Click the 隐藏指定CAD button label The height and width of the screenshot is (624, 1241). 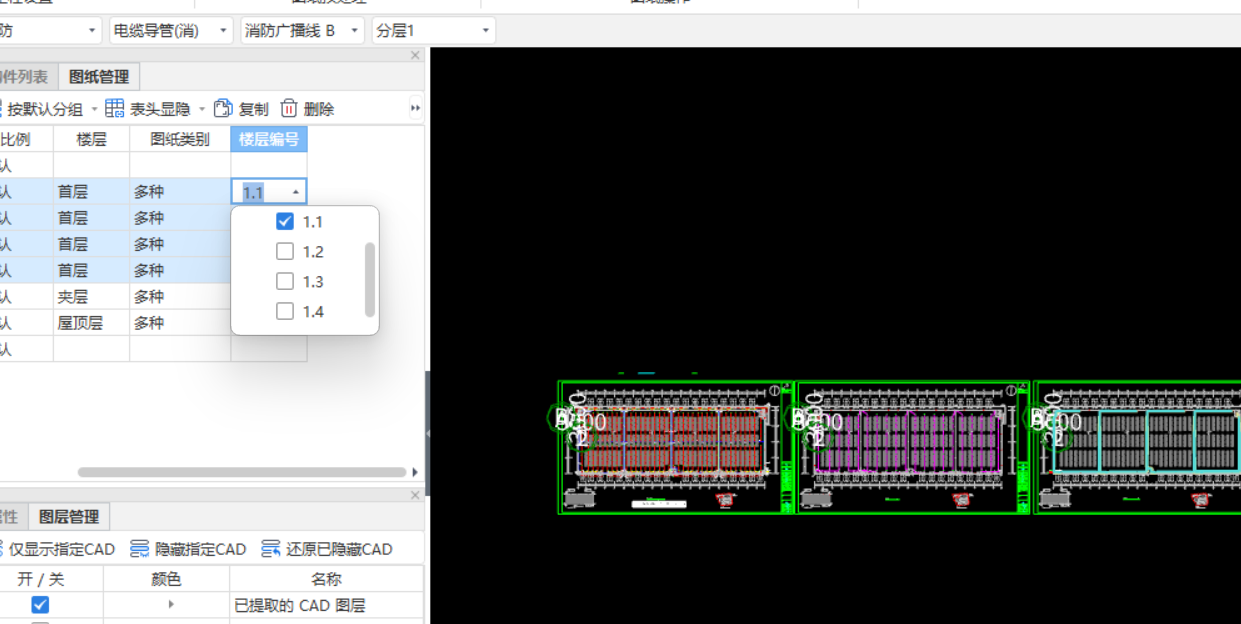(x=200, y=549)
